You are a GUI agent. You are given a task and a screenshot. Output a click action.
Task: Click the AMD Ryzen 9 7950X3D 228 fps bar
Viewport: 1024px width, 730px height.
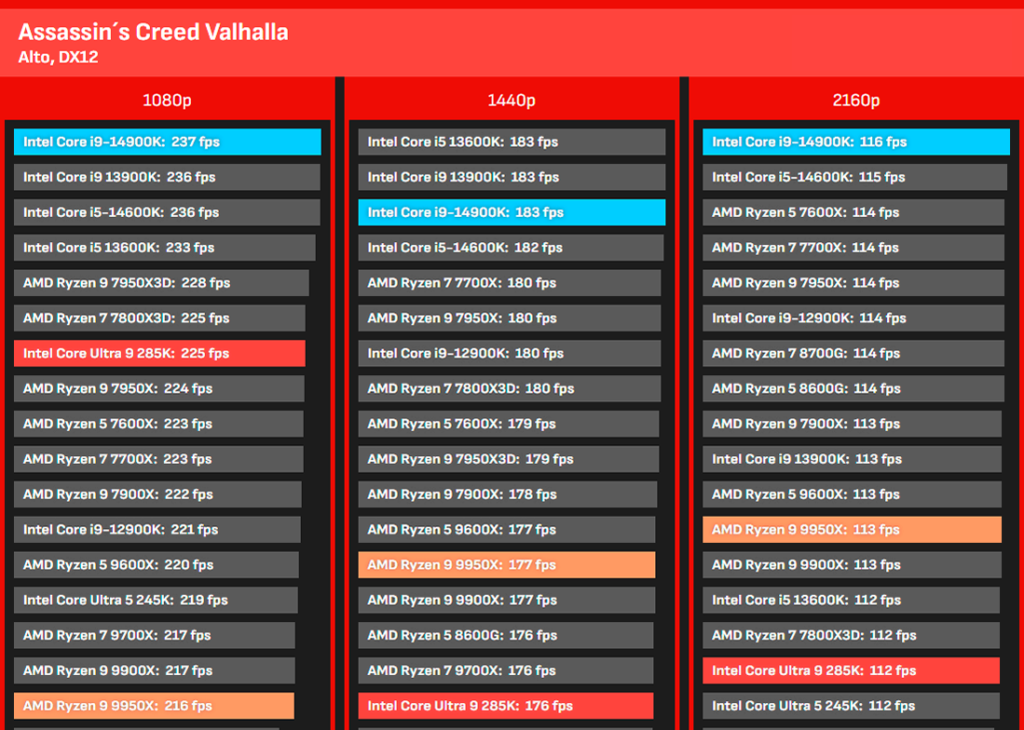[x=161, y=283]
